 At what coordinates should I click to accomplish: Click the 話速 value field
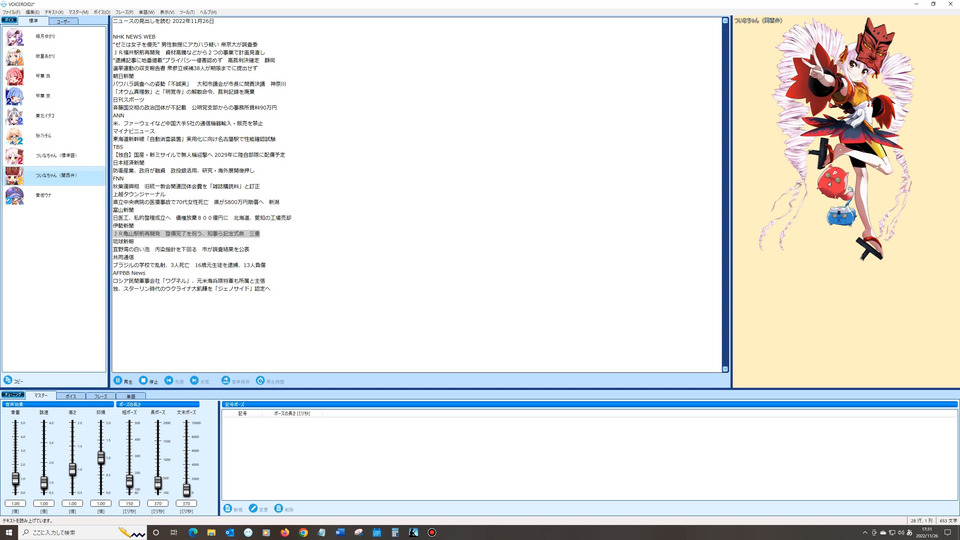[44, 503]
